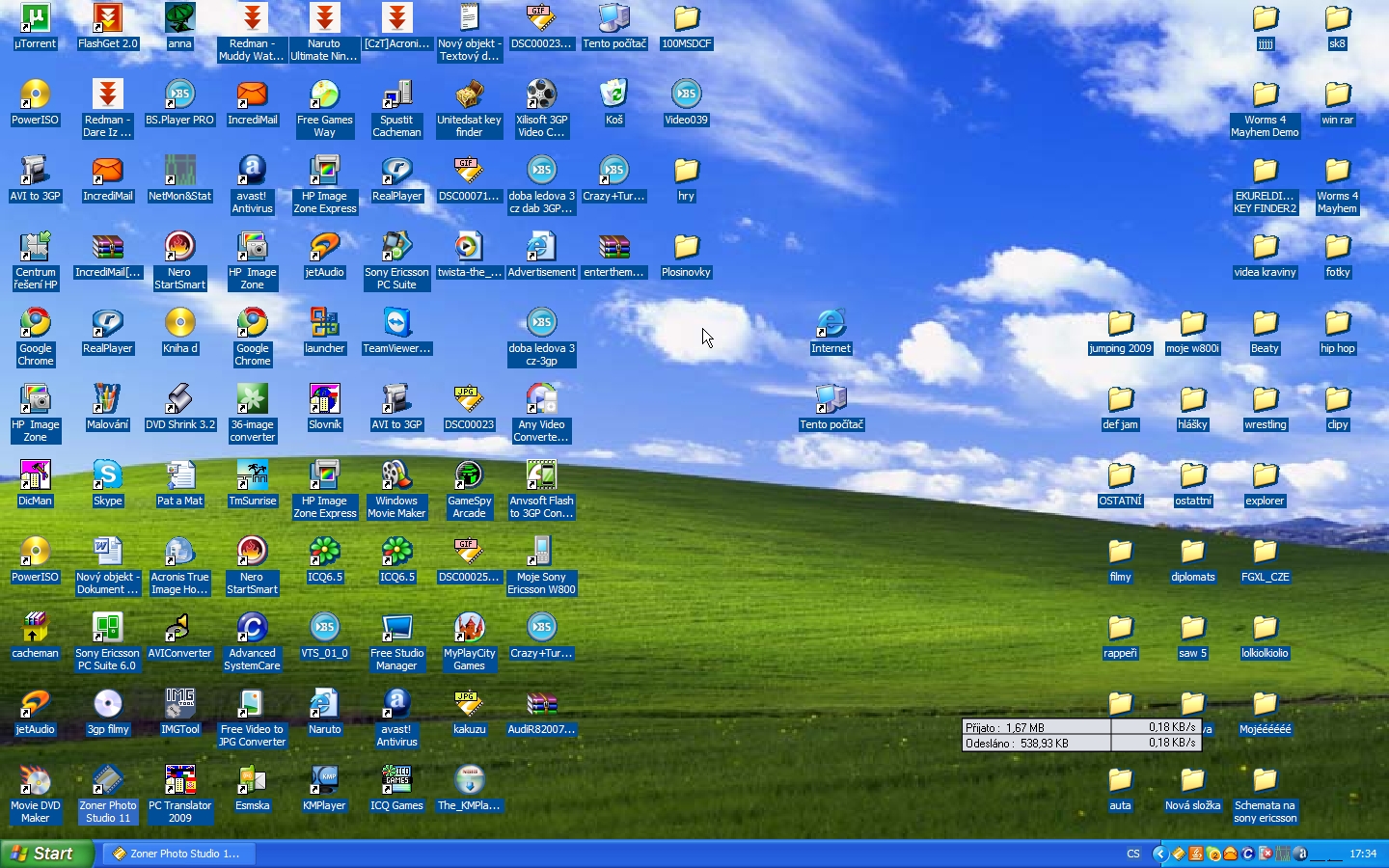Click Anvsoft Flash to 3GP Converter icon

pyautogui.click(x=542, y=490)
